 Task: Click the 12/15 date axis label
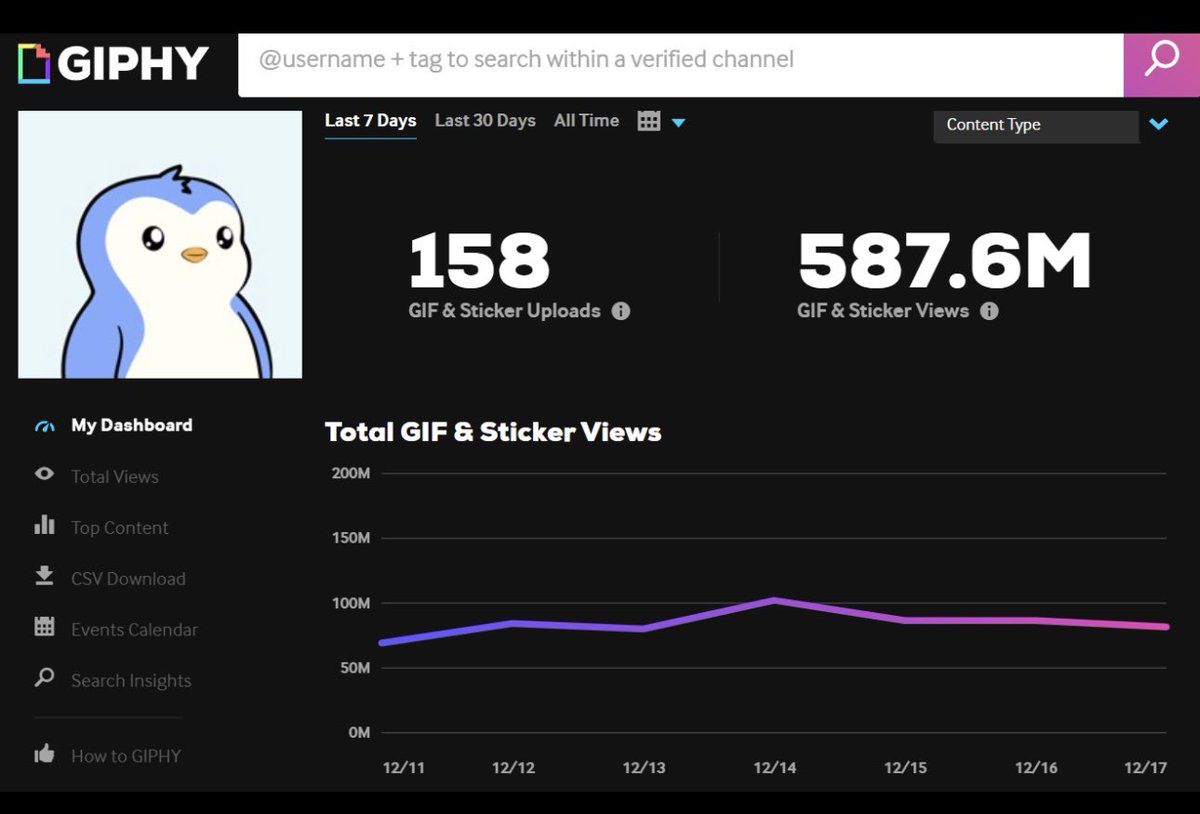[x=906, y=768]
